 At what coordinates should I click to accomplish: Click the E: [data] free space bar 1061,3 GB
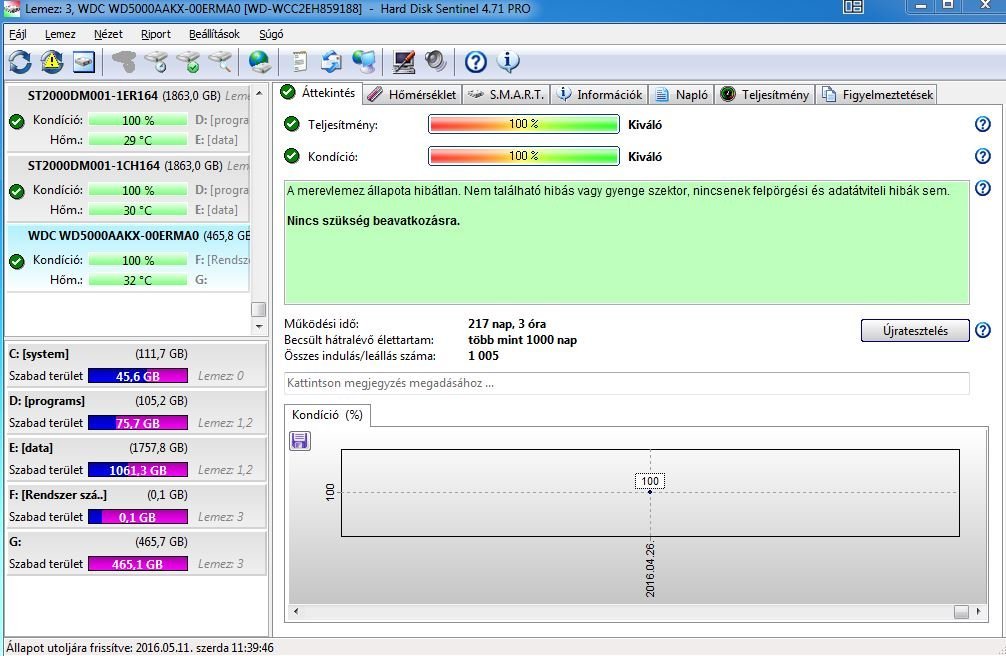click(x=138, y=470)
